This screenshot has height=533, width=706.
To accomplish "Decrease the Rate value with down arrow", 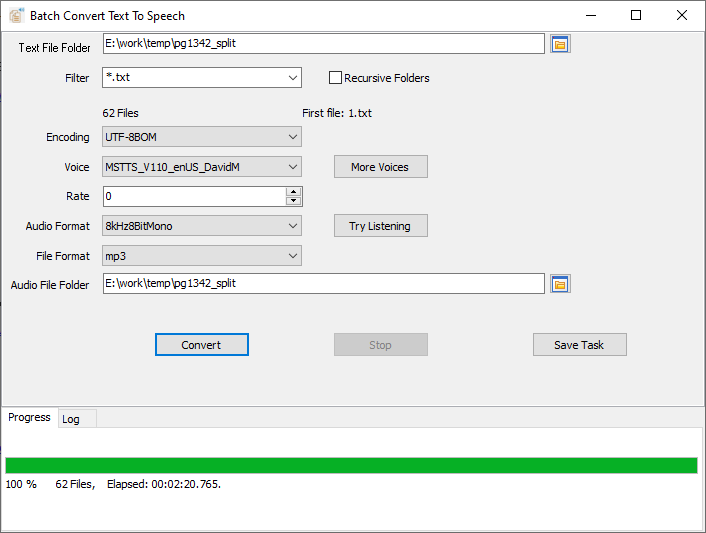I will point(293,201).
